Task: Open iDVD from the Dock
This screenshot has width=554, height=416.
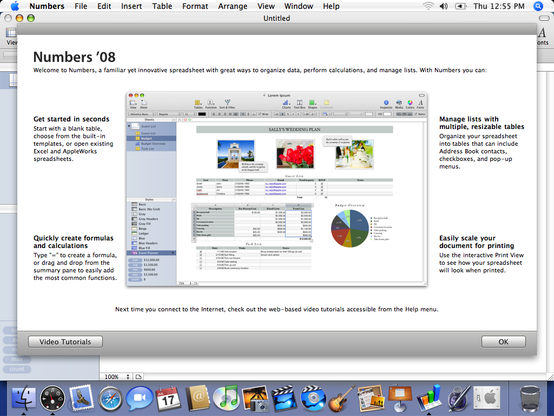Action: pyautogui.click(x=313, y=398)
